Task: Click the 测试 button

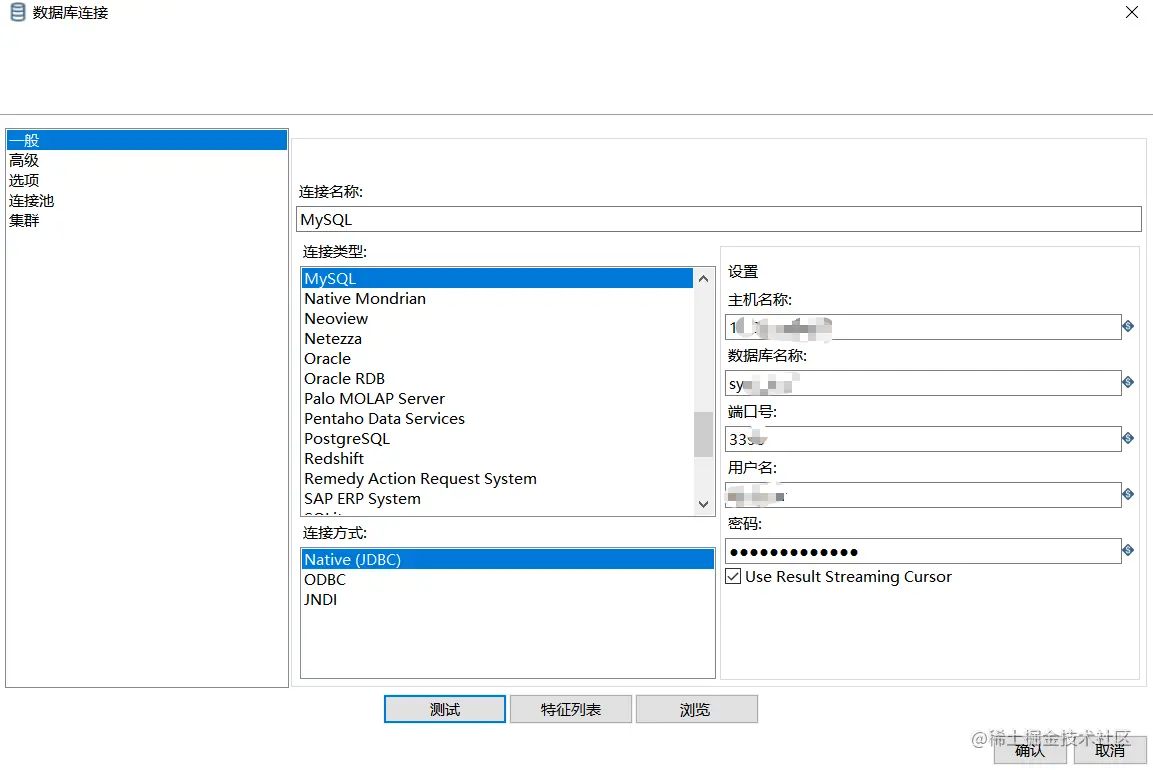Action: tap(445, 709)
